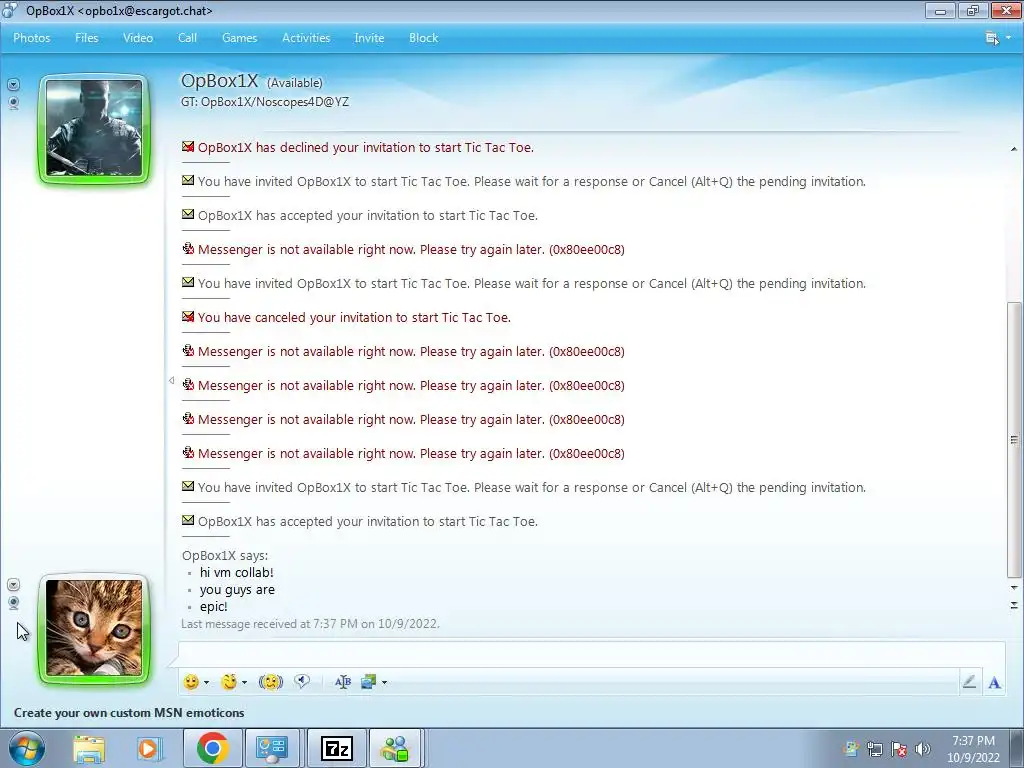Screen dimensions: 1024x768
Task: Click the 'has declined your invitation' message
Action: point(366,148)
